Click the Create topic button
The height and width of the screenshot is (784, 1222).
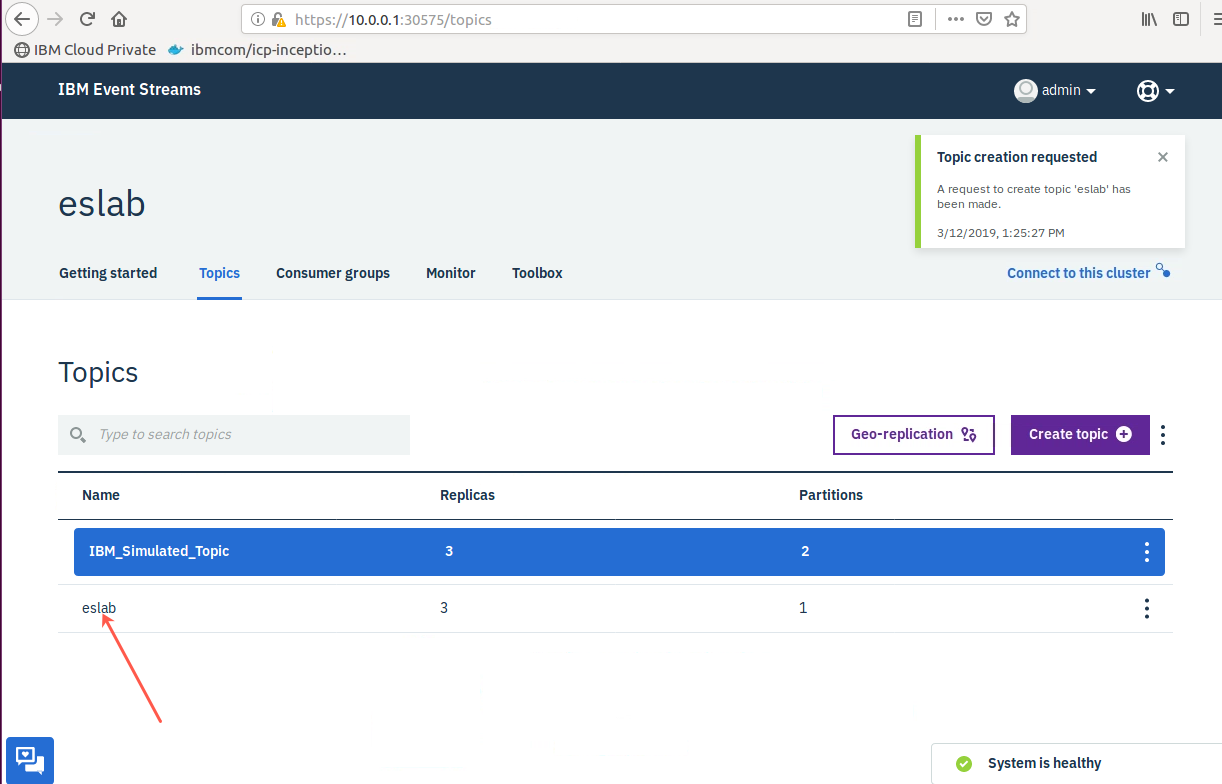1080,435
